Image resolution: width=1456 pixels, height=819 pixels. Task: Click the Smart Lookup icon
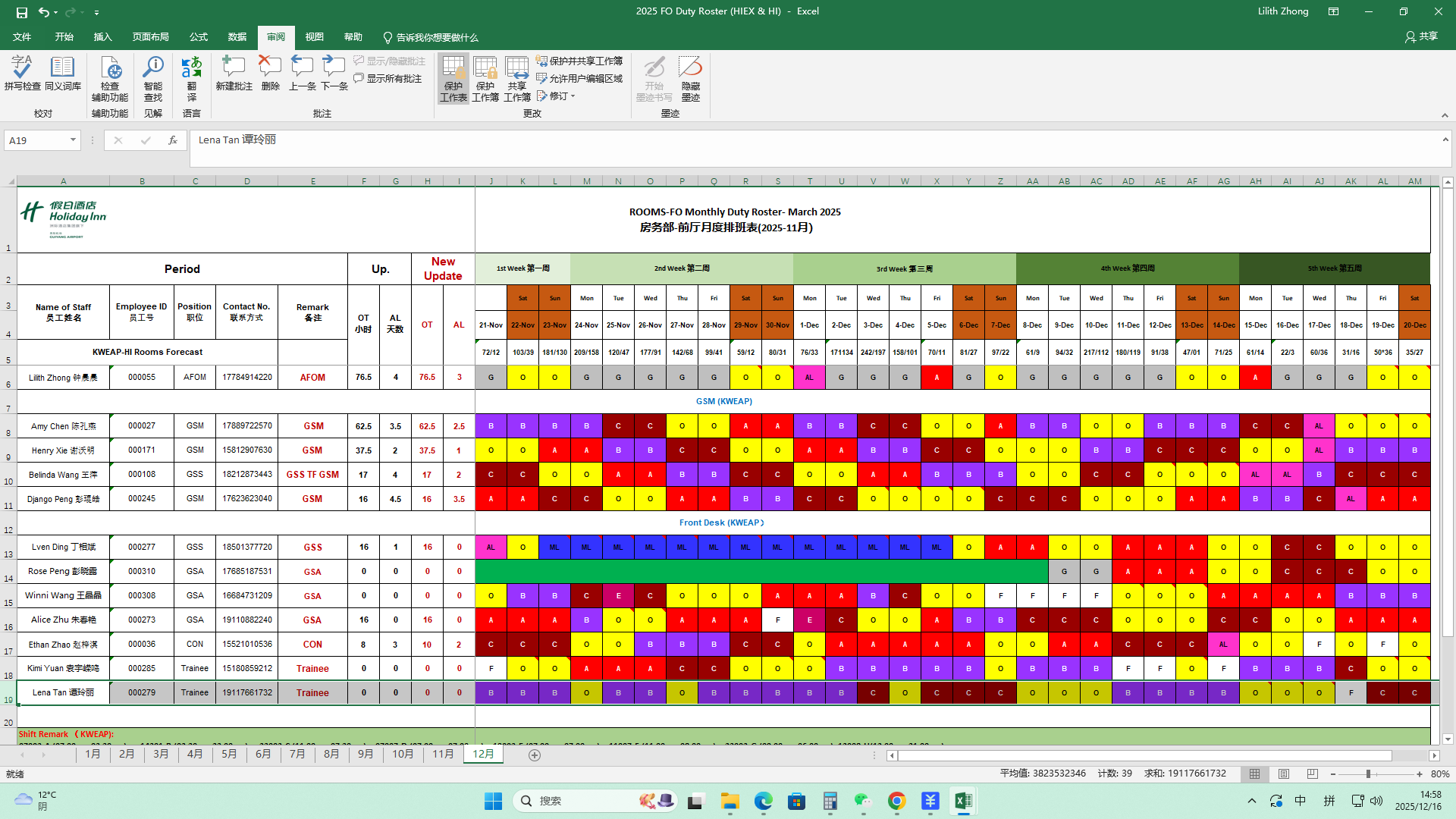tap(153, 74)
